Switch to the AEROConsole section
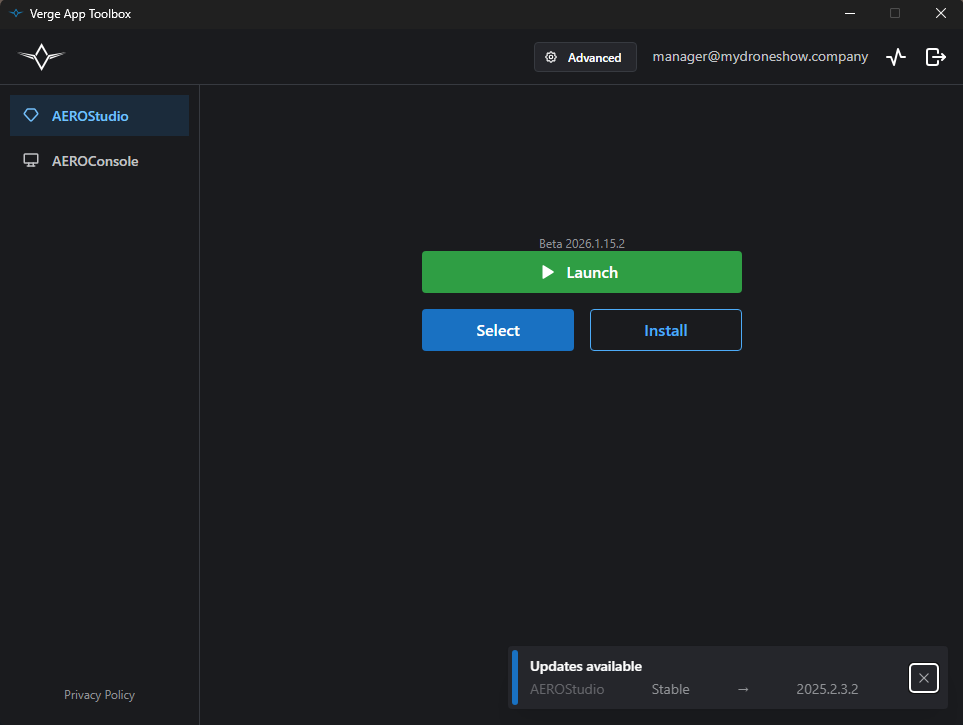 pyautogui.click(x=95, y=161)
